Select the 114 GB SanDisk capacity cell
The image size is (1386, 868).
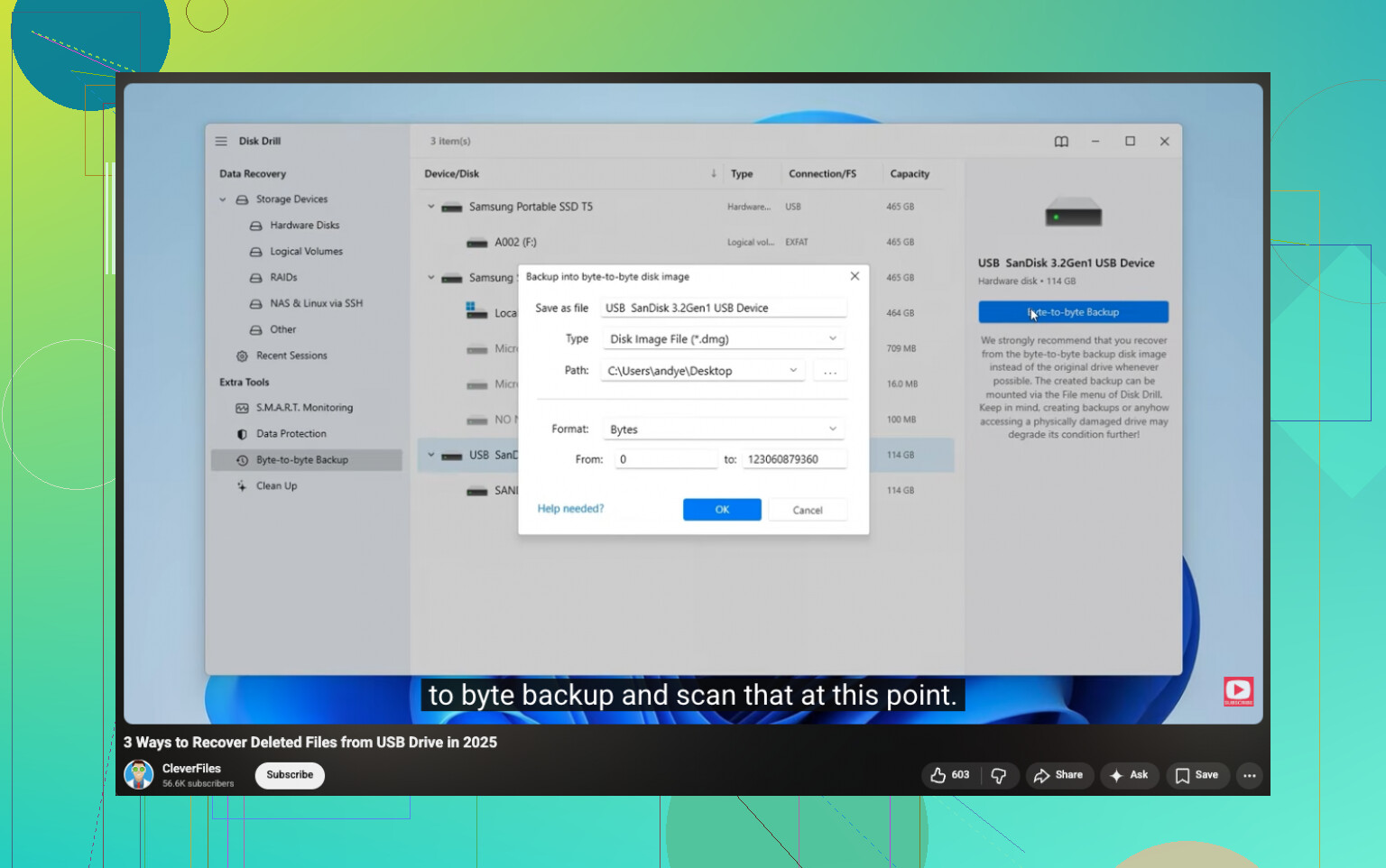900,455
